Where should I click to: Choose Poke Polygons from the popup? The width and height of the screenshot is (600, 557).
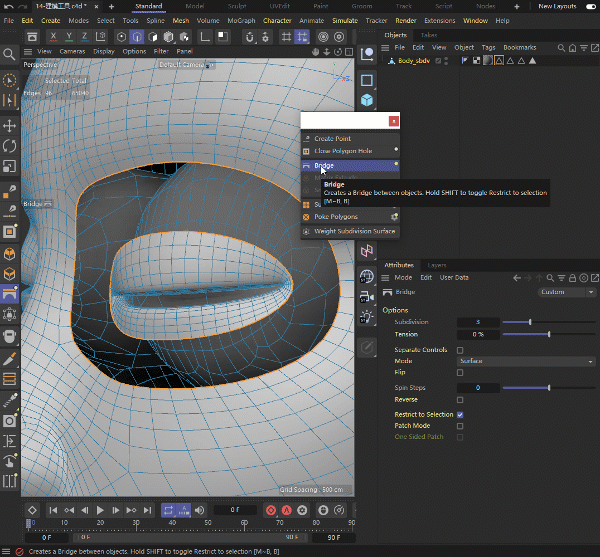tap(336, 216)
